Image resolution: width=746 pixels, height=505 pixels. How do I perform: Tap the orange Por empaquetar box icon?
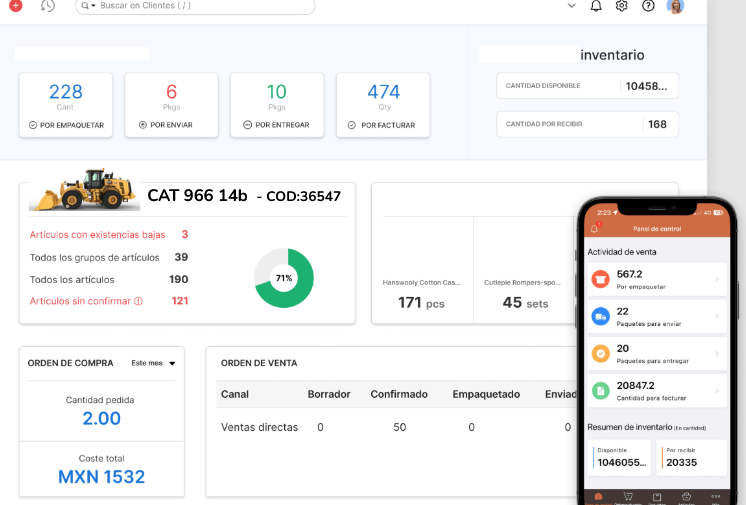click(600, 280)
